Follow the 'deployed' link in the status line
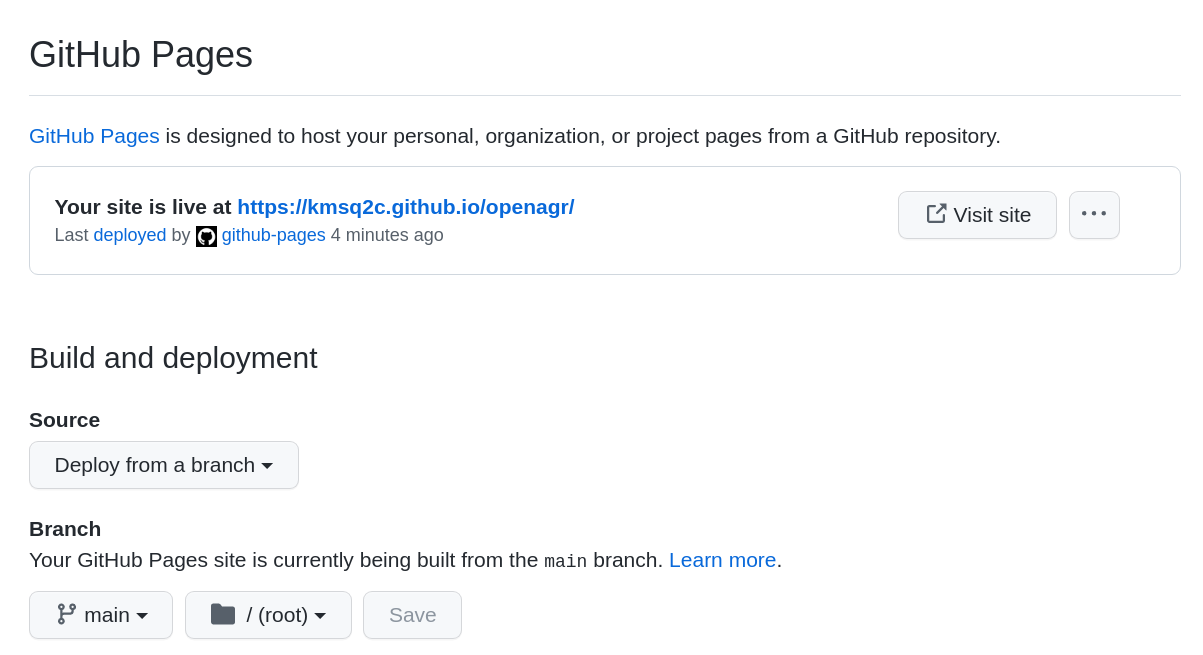Image resolution: width=1203 pixels, height=655 pixels. (x=130, y=235)
